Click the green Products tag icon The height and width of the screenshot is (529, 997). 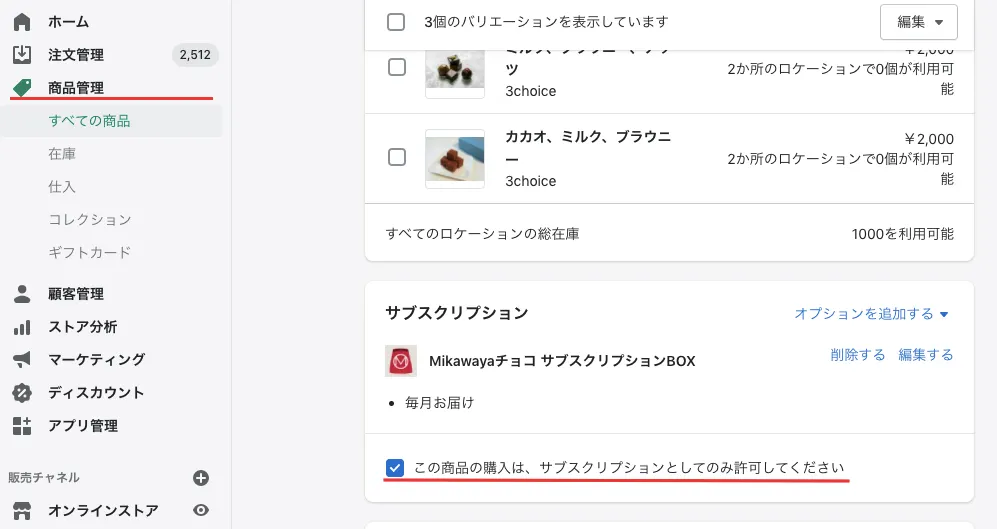22,88
